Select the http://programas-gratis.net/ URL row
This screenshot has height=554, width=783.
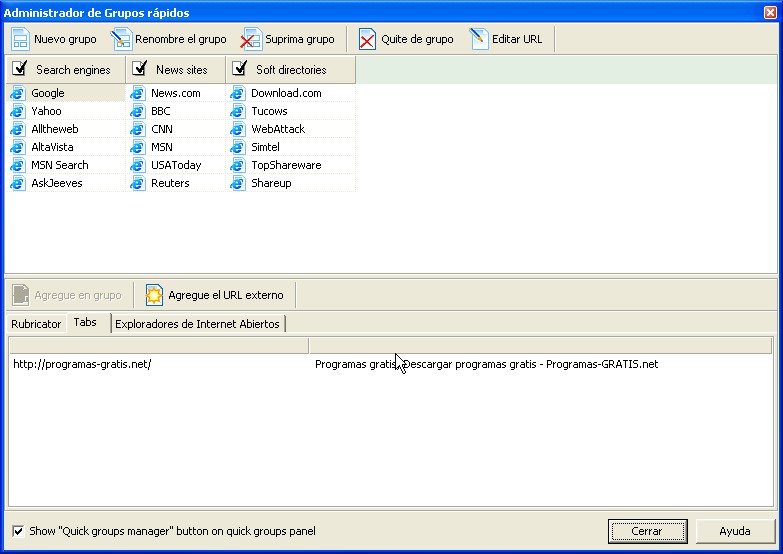click(x=82, y=364)
